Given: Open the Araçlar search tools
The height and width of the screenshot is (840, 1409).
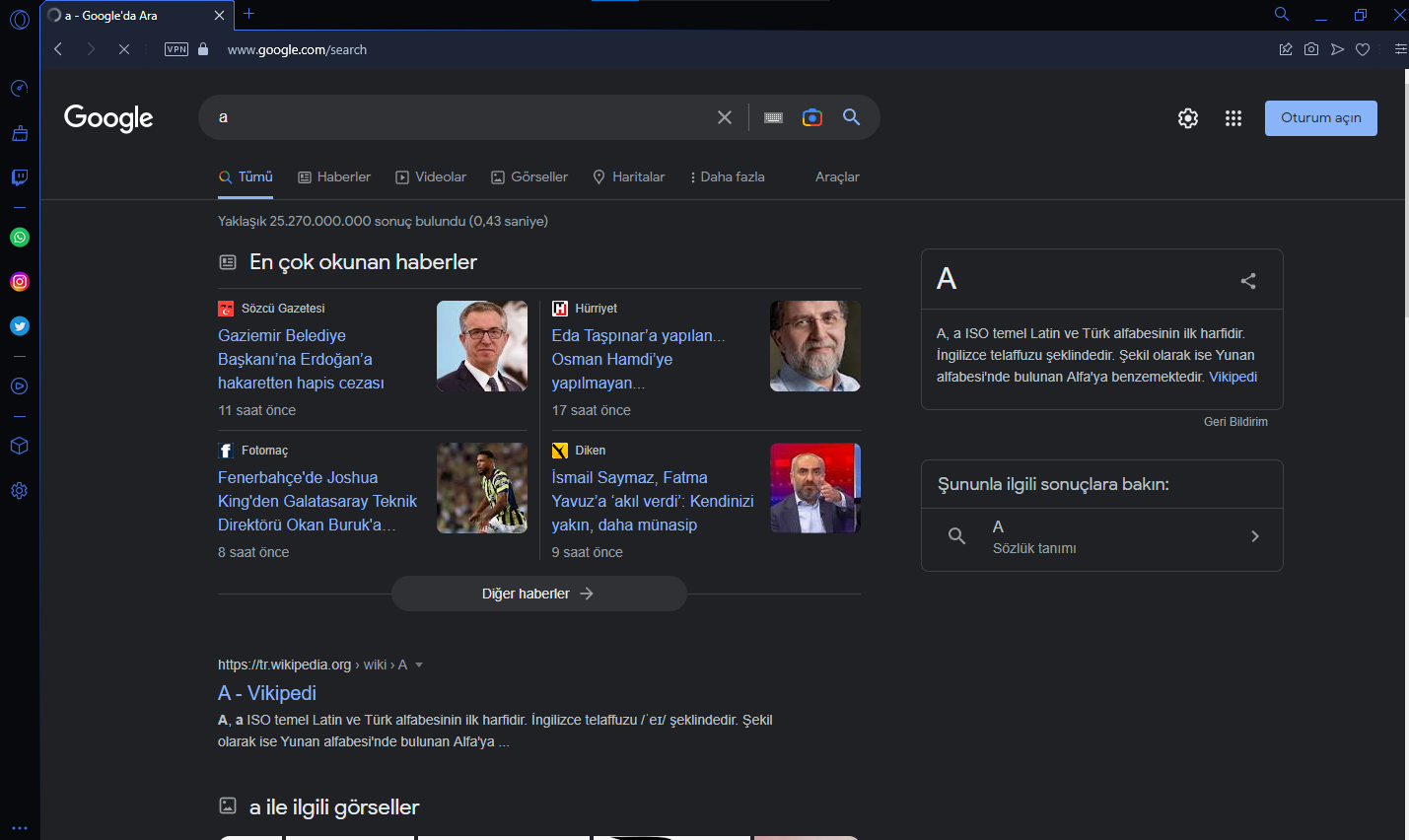Looking at the screenshot, I should (837, 177).
